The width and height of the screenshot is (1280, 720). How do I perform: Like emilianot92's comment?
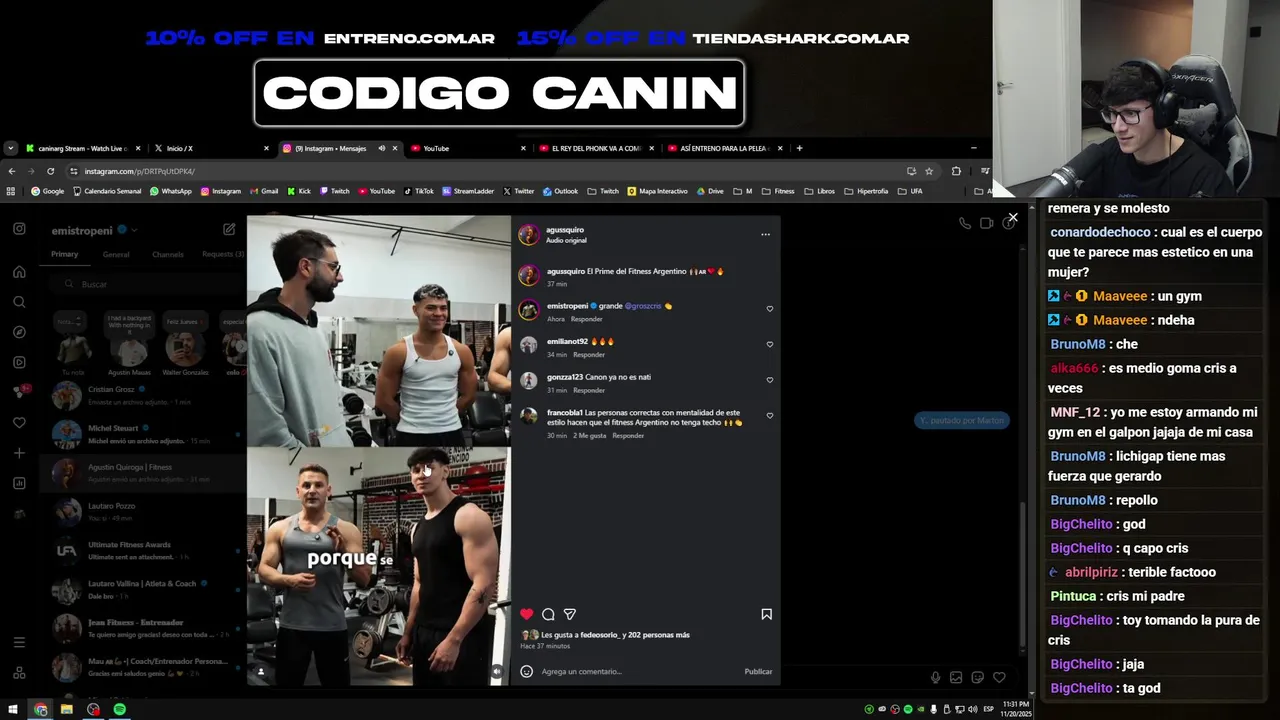tap(769, 344)
